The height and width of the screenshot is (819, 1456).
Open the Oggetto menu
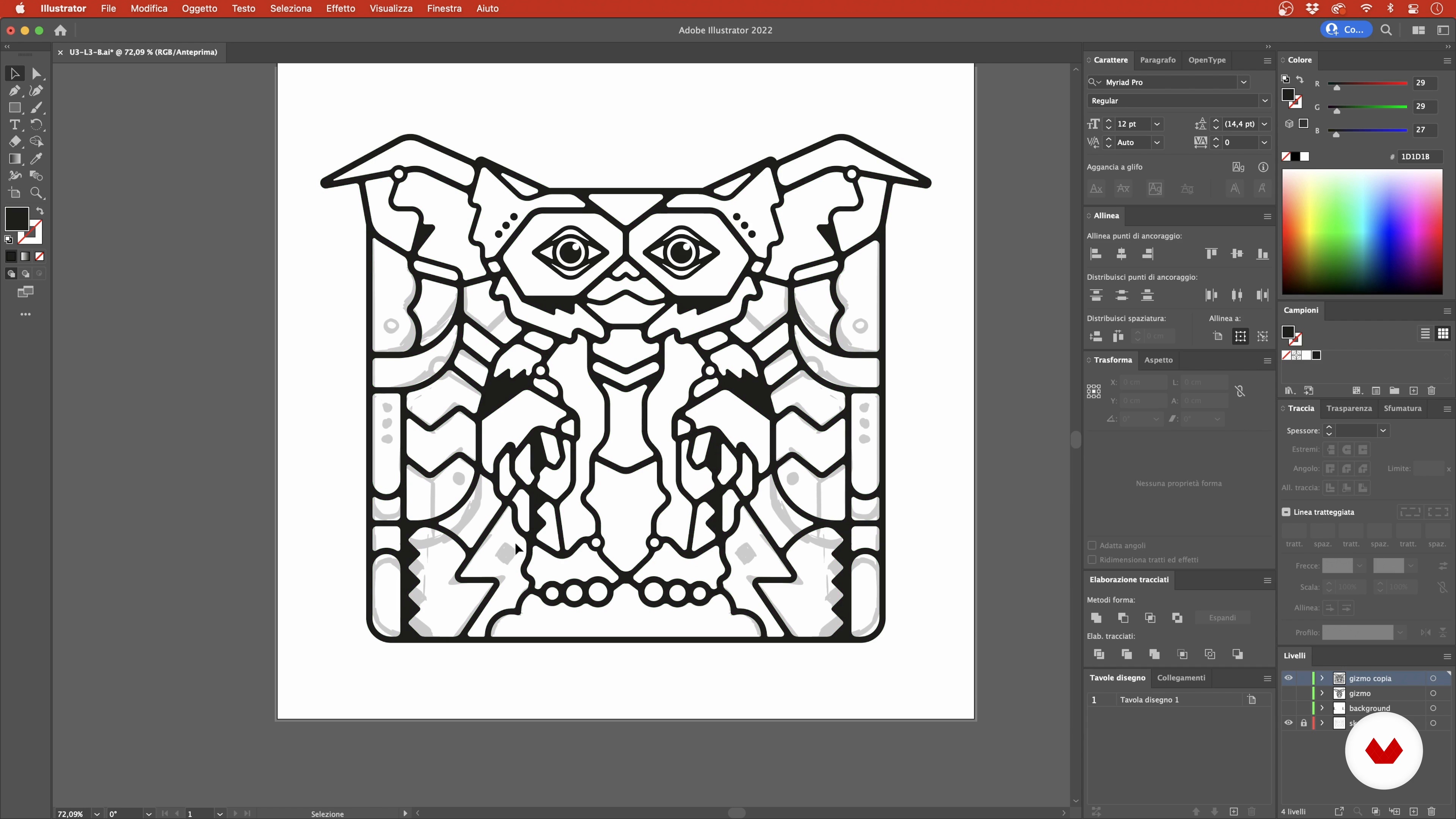tap(199, 8)
